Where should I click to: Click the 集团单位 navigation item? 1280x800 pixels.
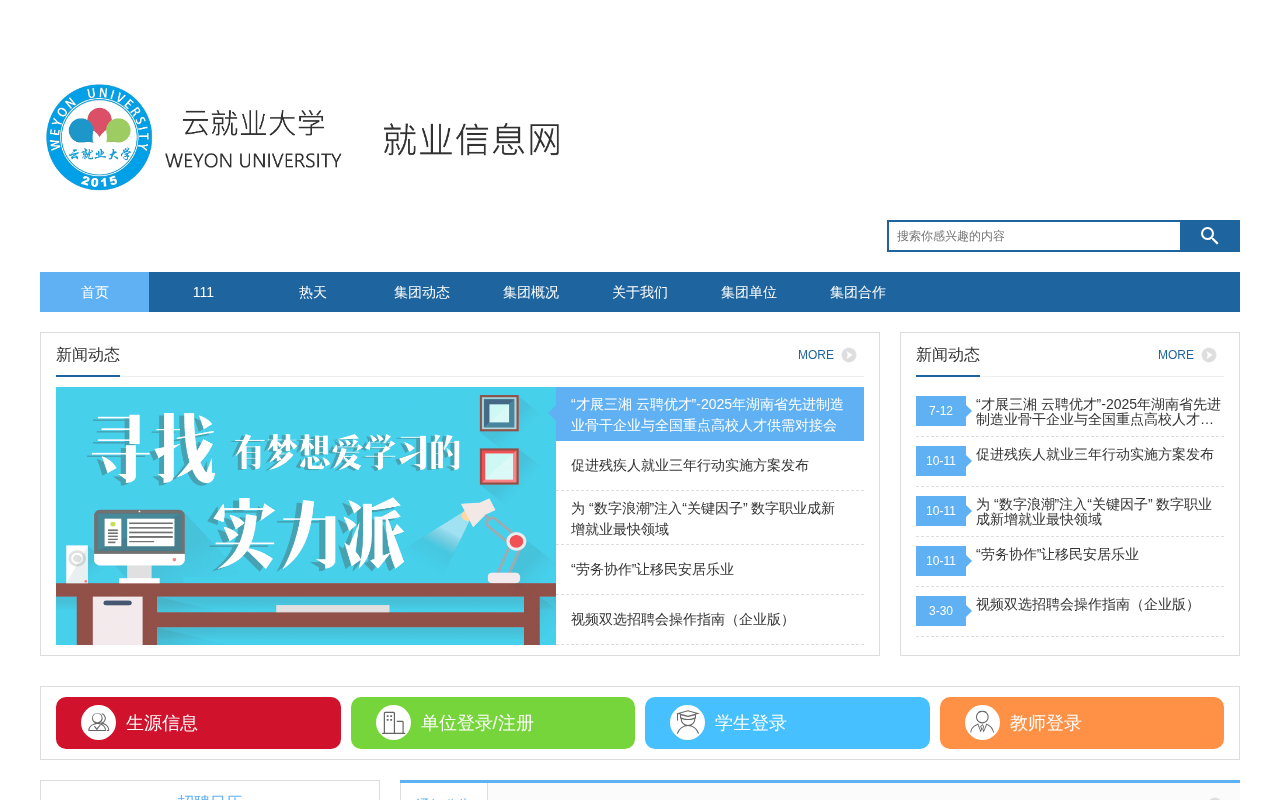[x=749, y=292]
